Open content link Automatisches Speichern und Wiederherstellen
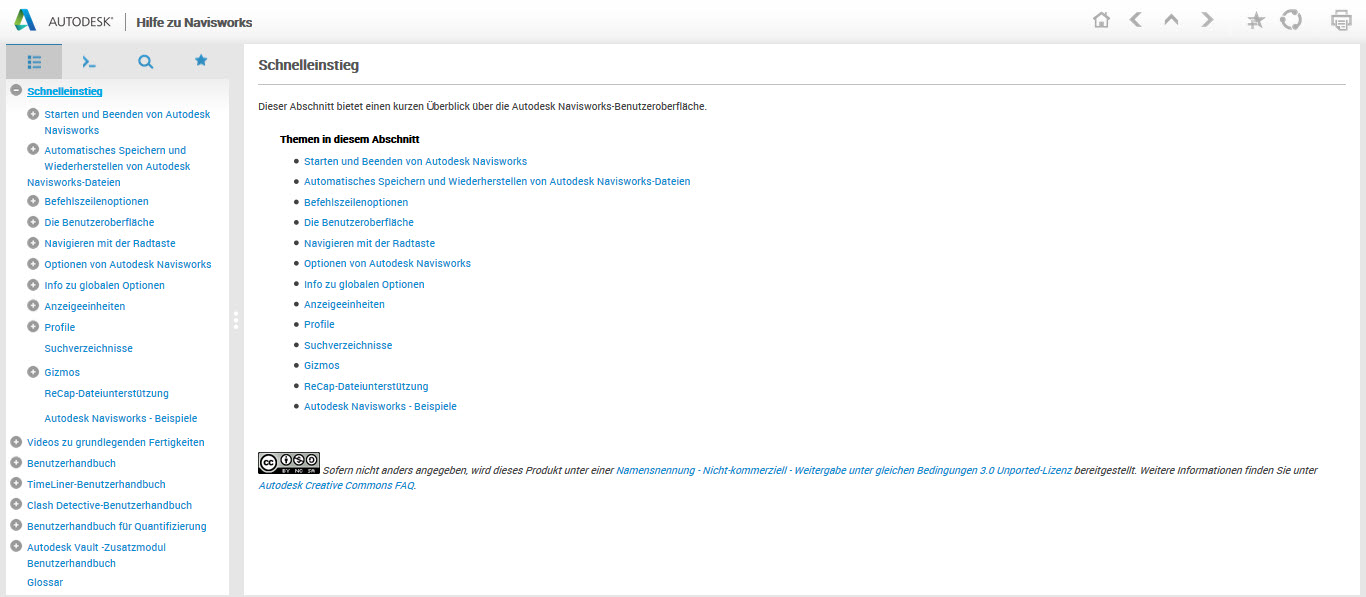This screenshot has height=597, width=1366. (497, 181)
